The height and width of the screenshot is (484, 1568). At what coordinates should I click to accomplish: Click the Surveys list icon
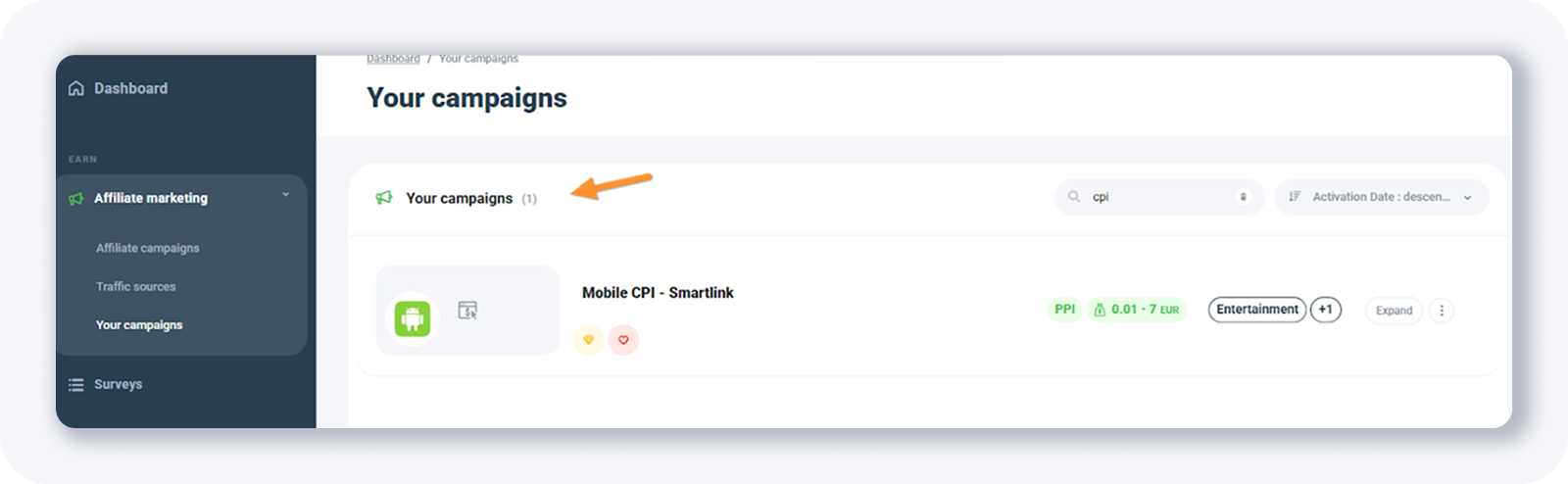point(76,385)
